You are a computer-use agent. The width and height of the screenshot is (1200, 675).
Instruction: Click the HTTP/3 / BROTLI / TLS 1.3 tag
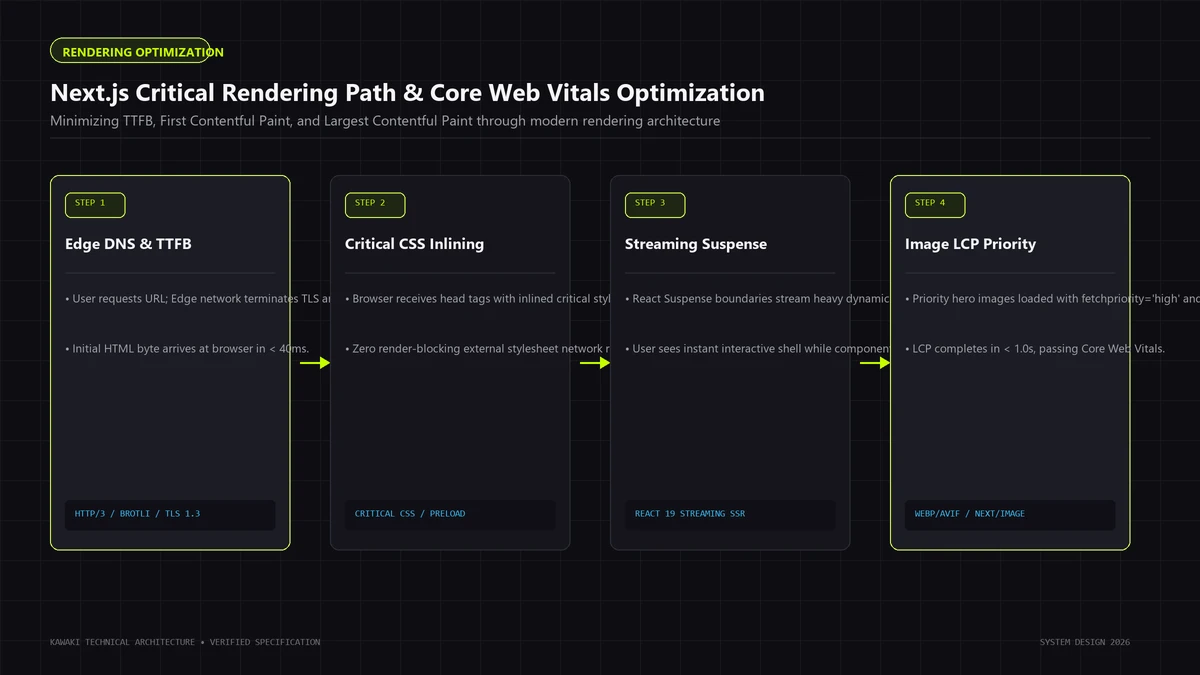[170, 514]
